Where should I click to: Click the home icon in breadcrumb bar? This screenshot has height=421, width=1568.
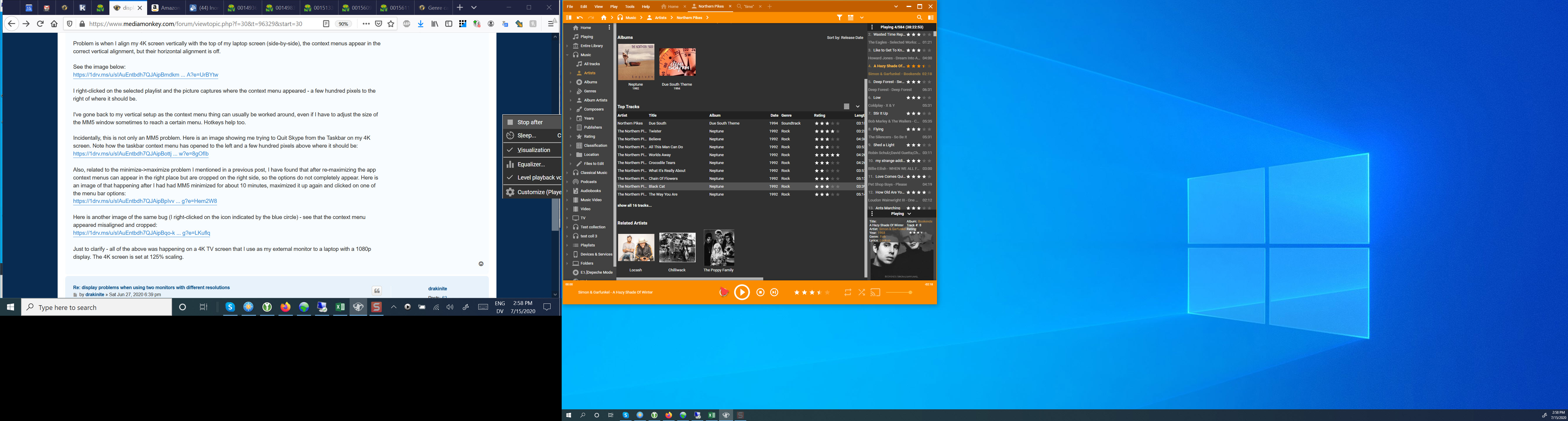pos(604,18)
